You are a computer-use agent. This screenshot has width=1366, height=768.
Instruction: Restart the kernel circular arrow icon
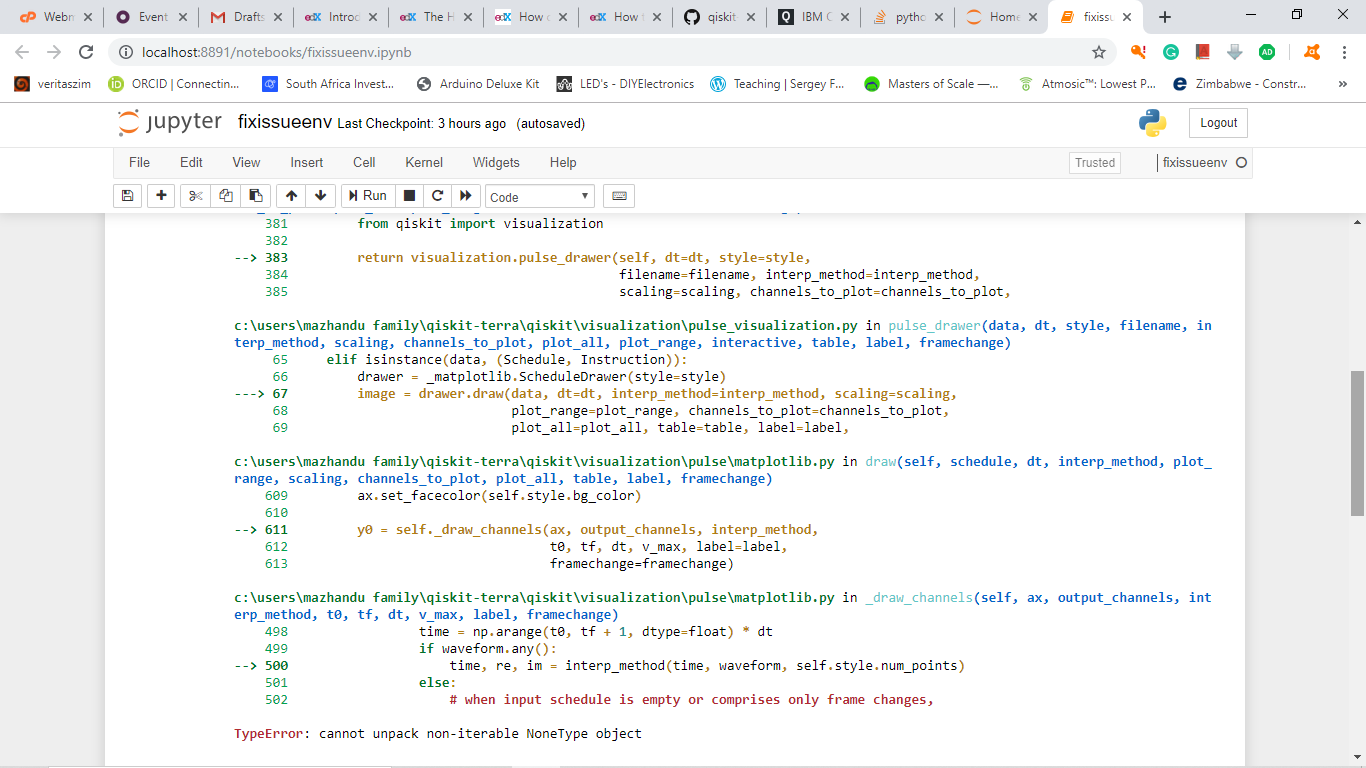(x=437, y=196)
